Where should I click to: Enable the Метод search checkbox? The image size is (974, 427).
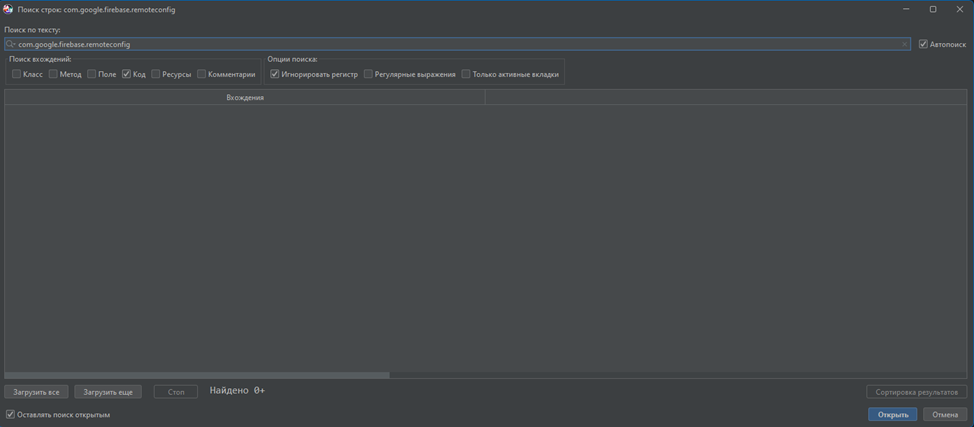tap(54, 74)
